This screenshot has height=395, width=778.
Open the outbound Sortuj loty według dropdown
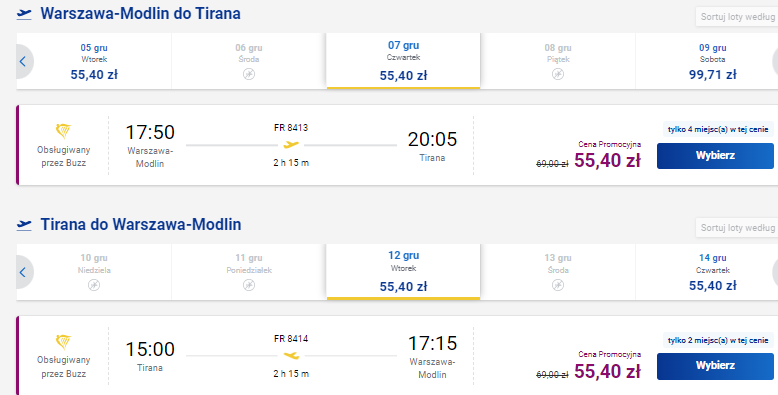click(737, 17)
